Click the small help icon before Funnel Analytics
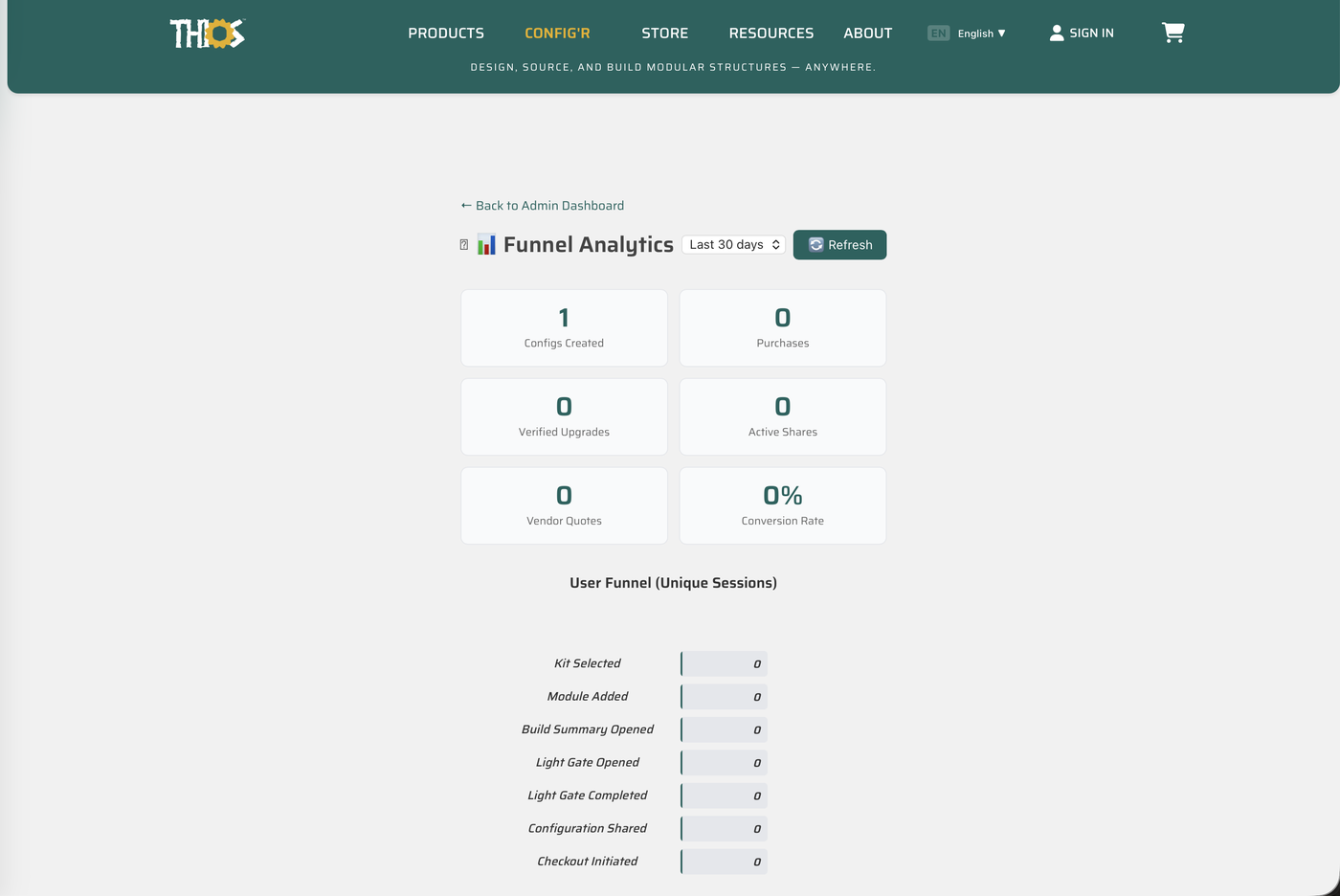 (x=464, y=245)
